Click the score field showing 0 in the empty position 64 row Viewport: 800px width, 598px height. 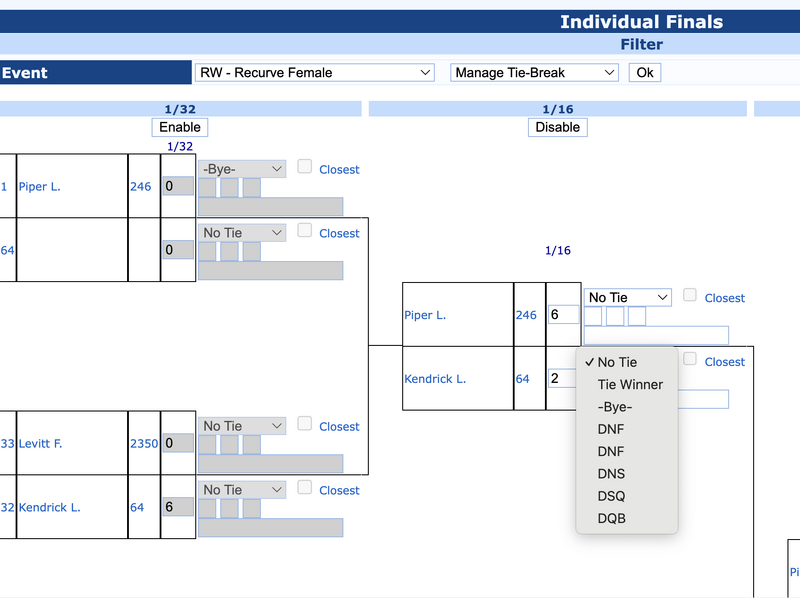(178, 250)
